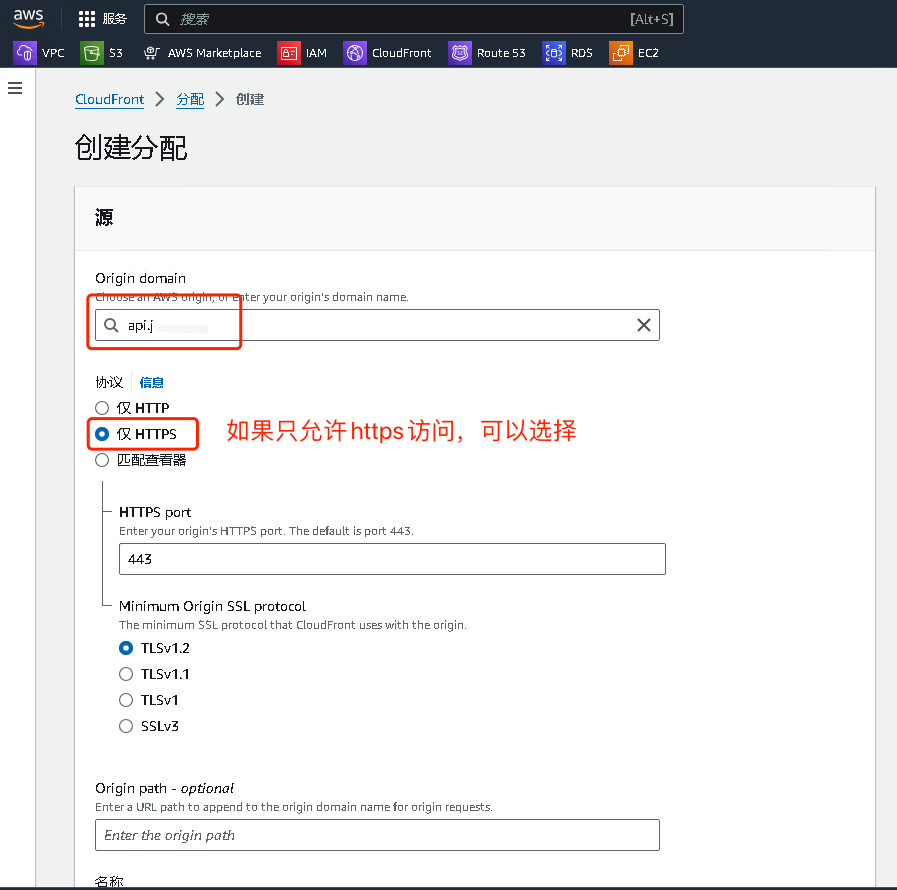Open the 信息 info link beside 协议
The height and width of the screenshot is (890, 897).
[x=152, y=383]
